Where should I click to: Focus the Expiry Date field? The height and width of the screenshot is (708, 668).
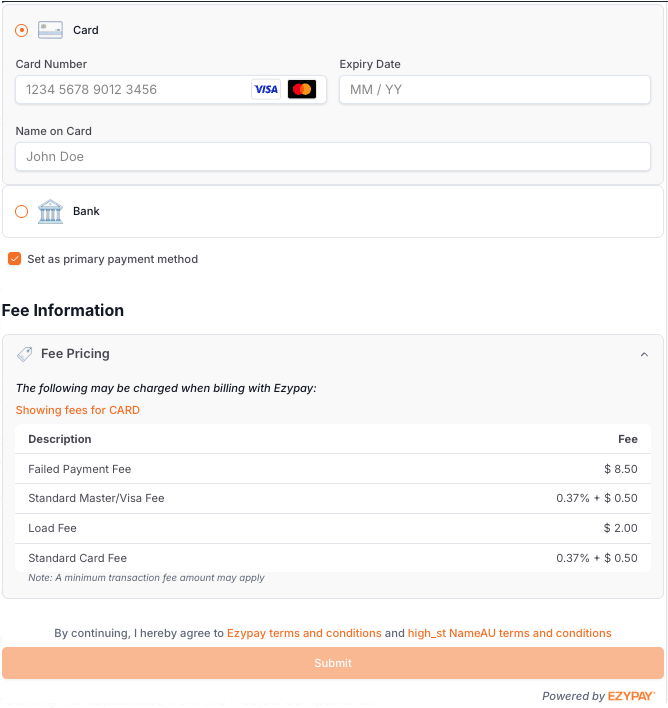[495, 89]
